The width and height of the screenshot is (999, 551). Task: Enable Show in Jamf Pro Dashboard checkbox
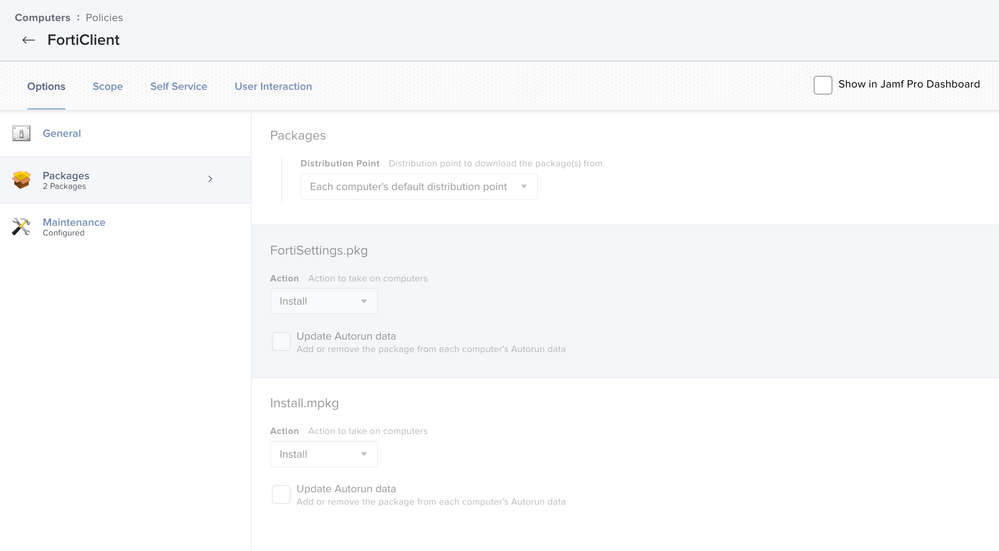[823, 85]
